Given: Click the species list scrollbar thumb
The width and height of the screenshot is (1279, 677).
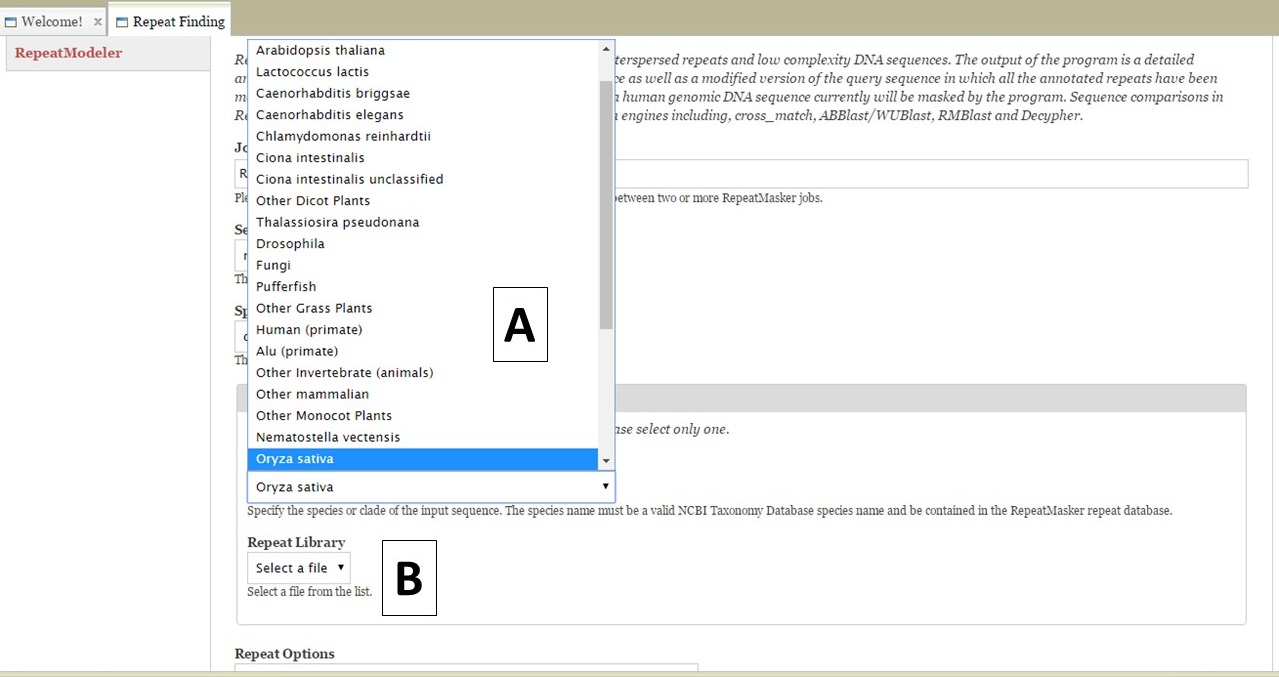Looking at the screenshot, I should click(x=606, y=205).
